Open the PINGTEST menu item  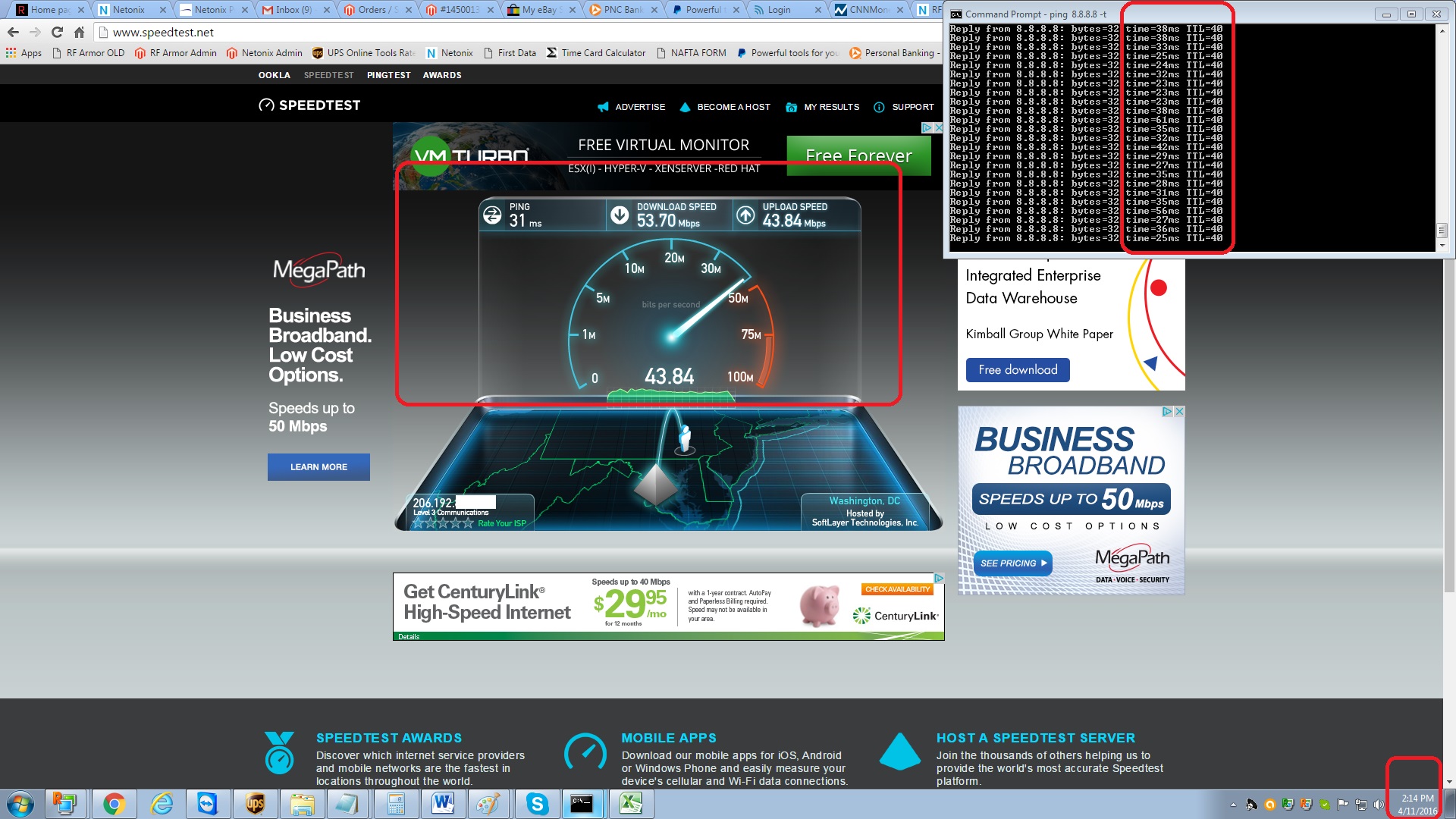(x=388, y=75)
